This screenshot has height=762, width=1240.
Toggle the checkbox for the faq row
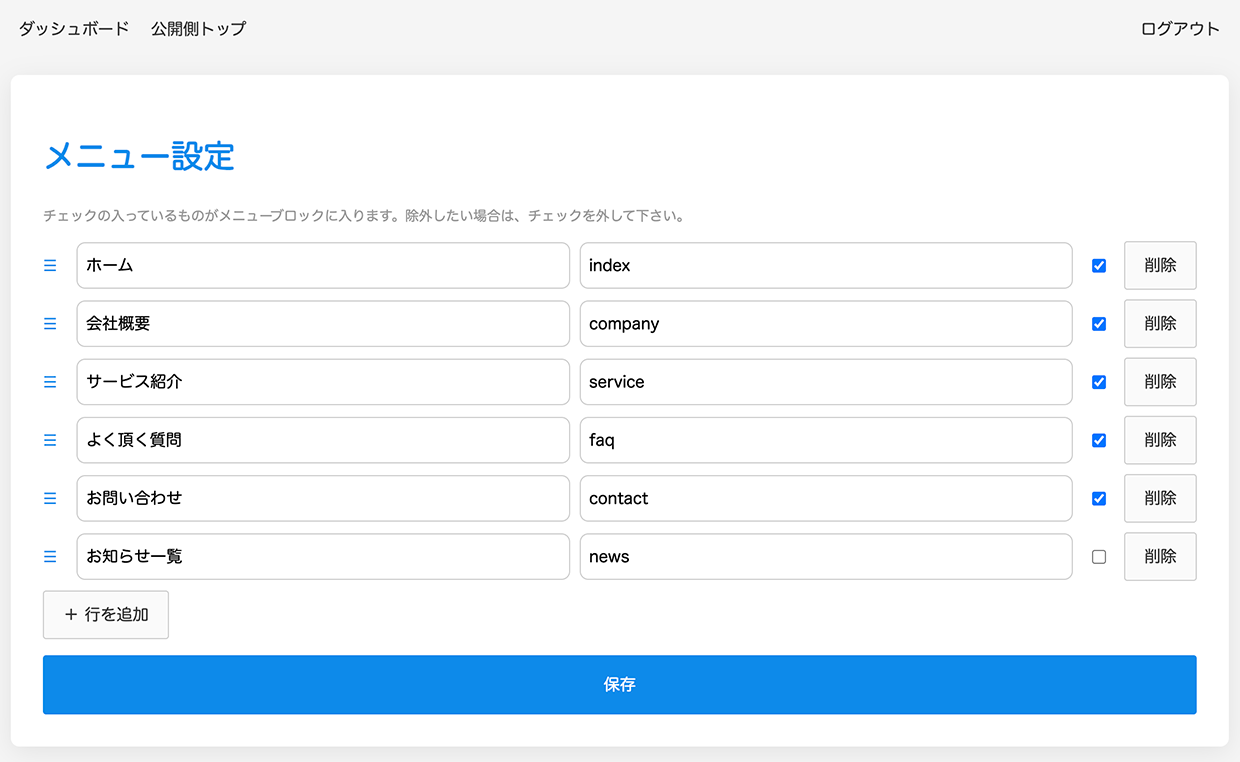click(x=1099, y=440)
